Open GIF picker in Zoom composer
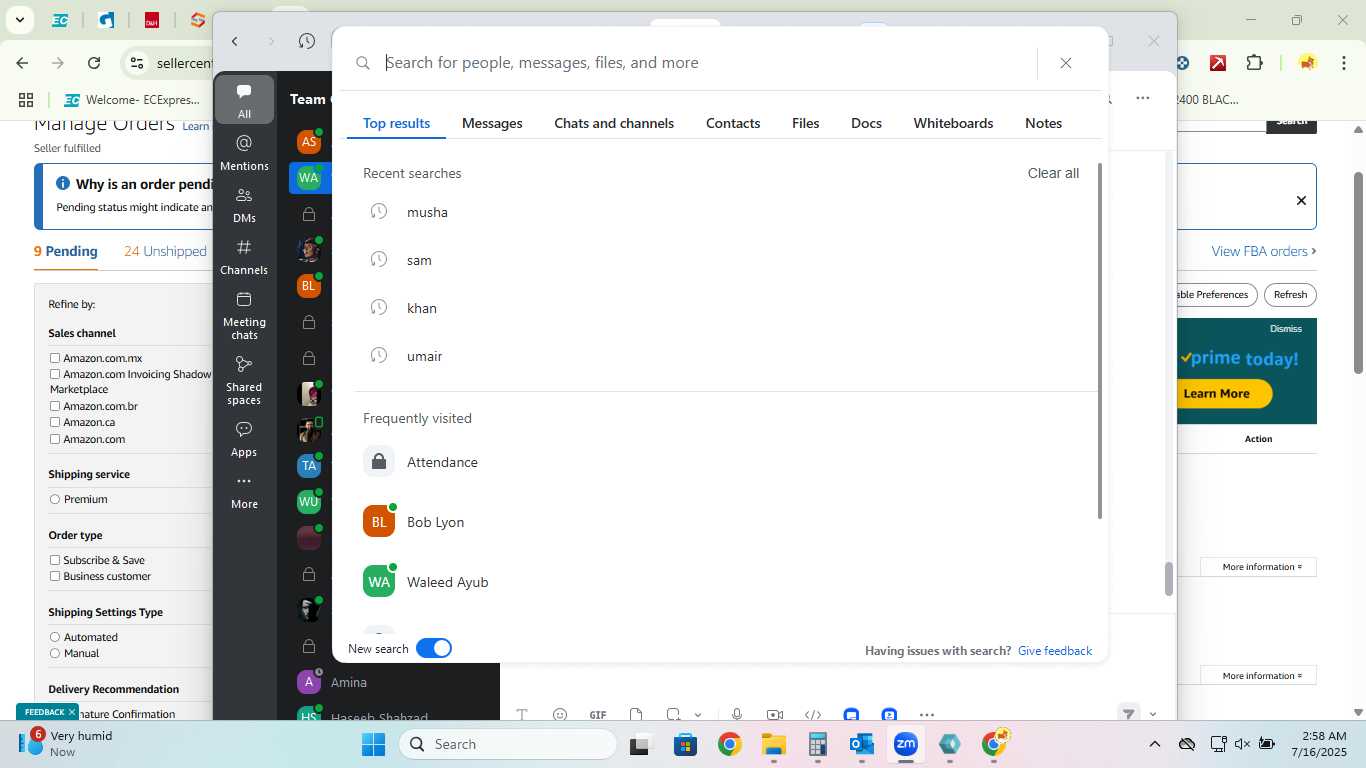Image resolution: width=1366 pixels, height=768 pixels. point(598,714)
